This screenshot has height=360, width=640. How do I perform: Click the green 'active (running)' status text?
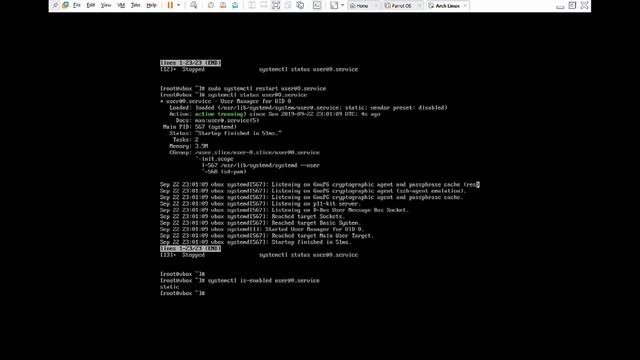point(220,114)
